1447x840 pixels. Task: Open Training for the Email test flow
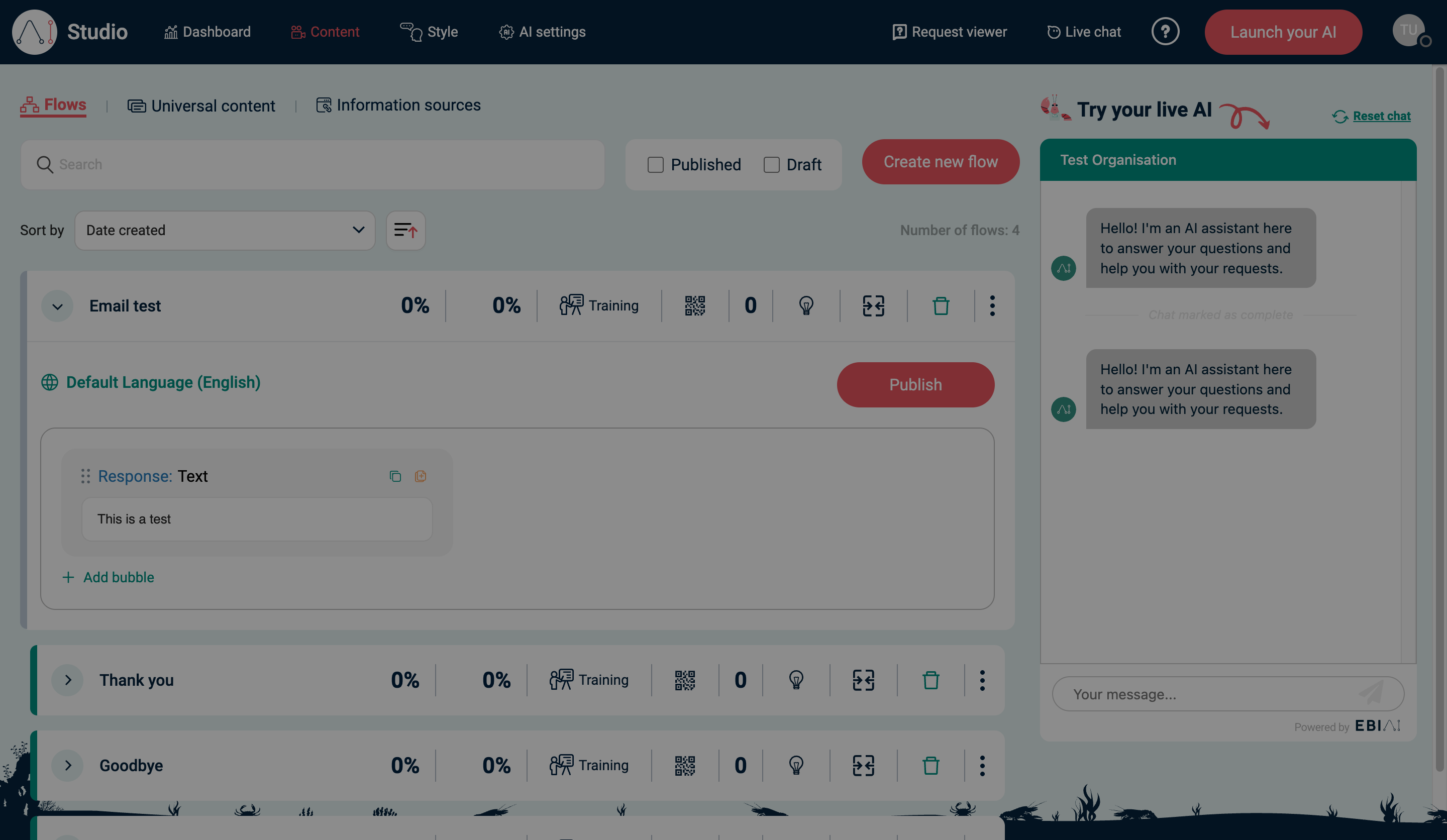pyautogui.click(x=599, y=305)
